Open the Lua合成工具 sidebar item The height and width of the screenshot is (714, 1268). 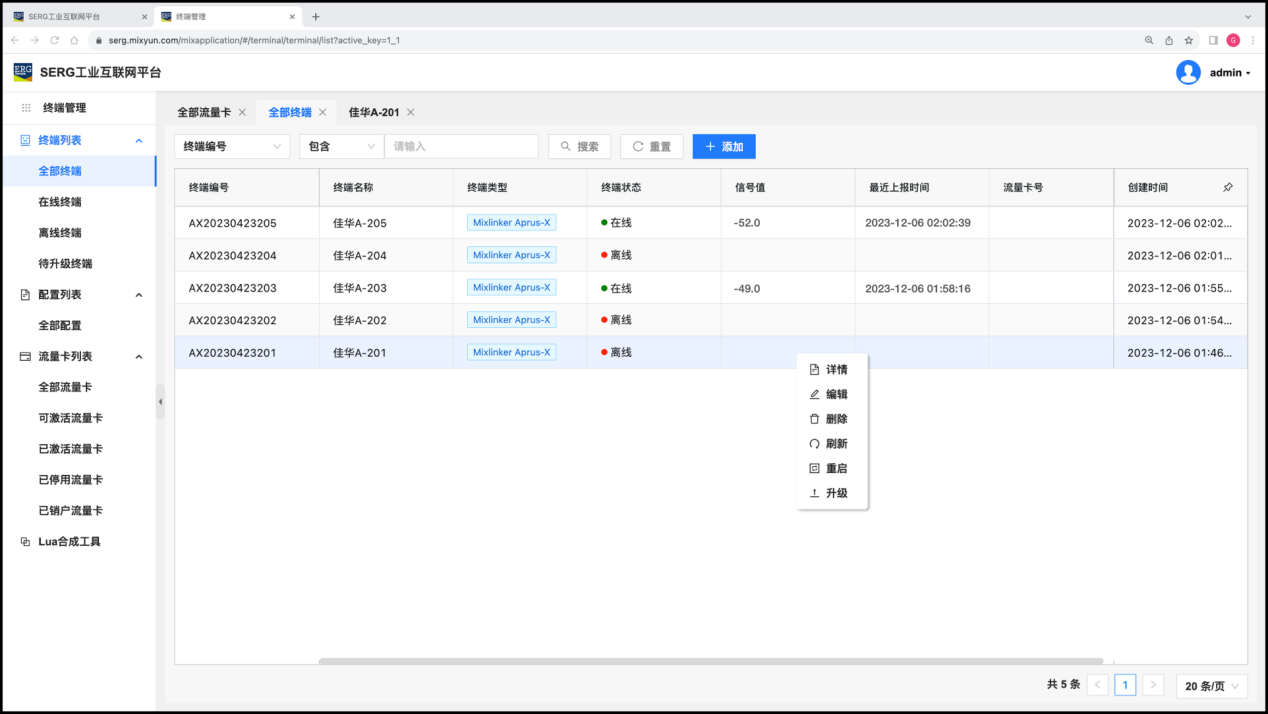69,542
